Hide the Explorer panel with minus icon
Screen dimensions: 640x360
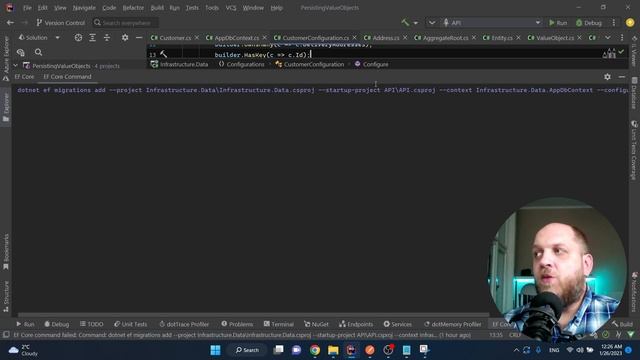coord(139,38)
